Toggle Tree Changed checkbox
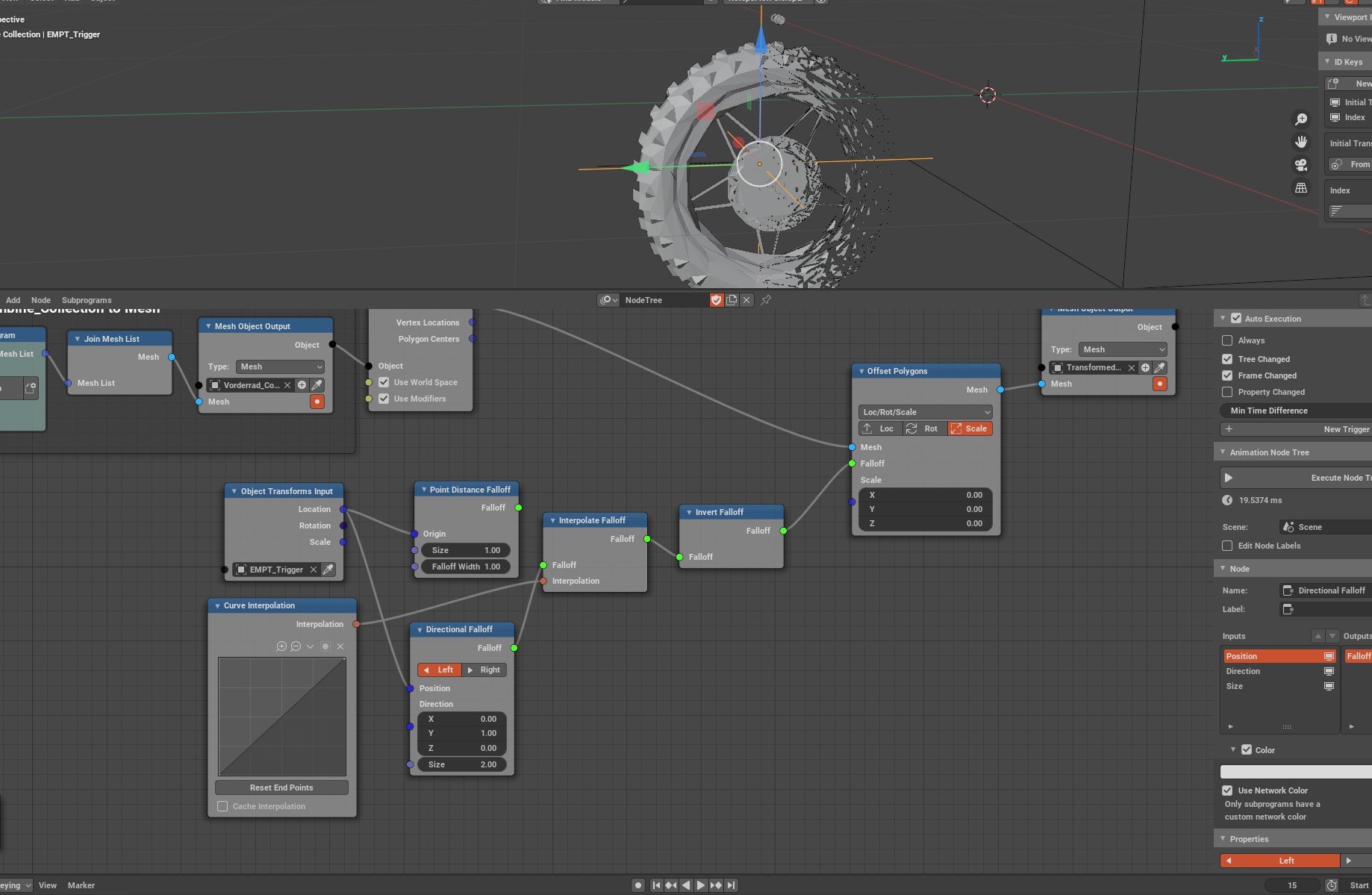 coord(1227,359)
